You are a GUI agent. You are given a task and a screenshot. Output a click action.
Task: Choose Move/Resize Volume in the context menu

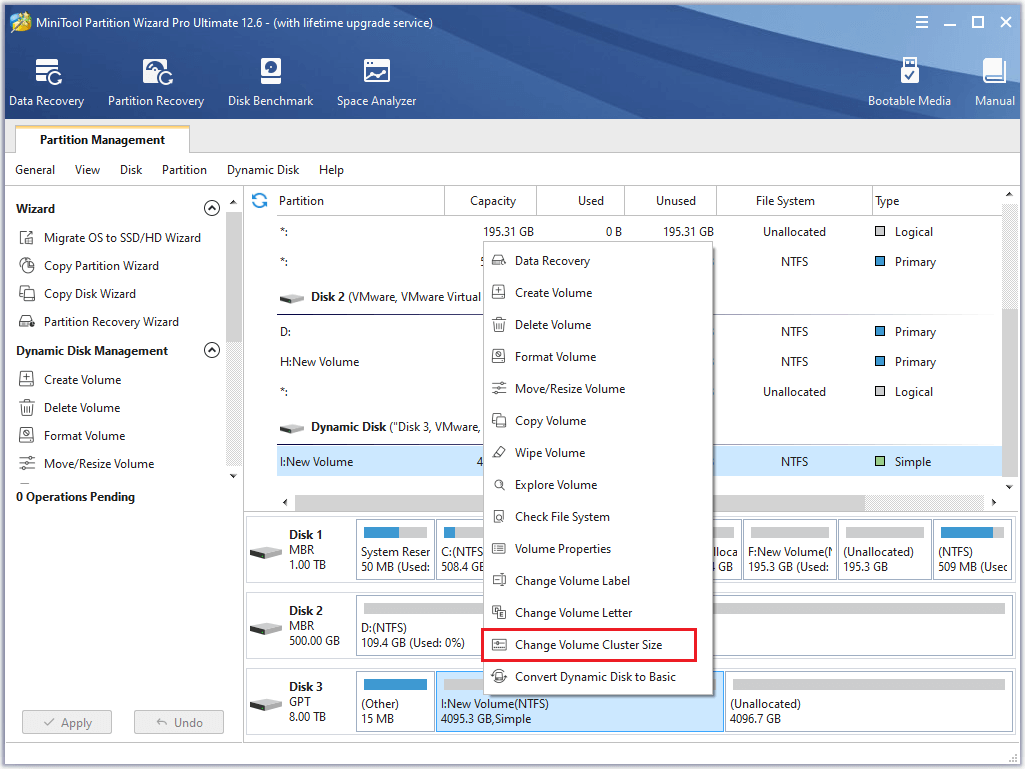tap(597, 389)
